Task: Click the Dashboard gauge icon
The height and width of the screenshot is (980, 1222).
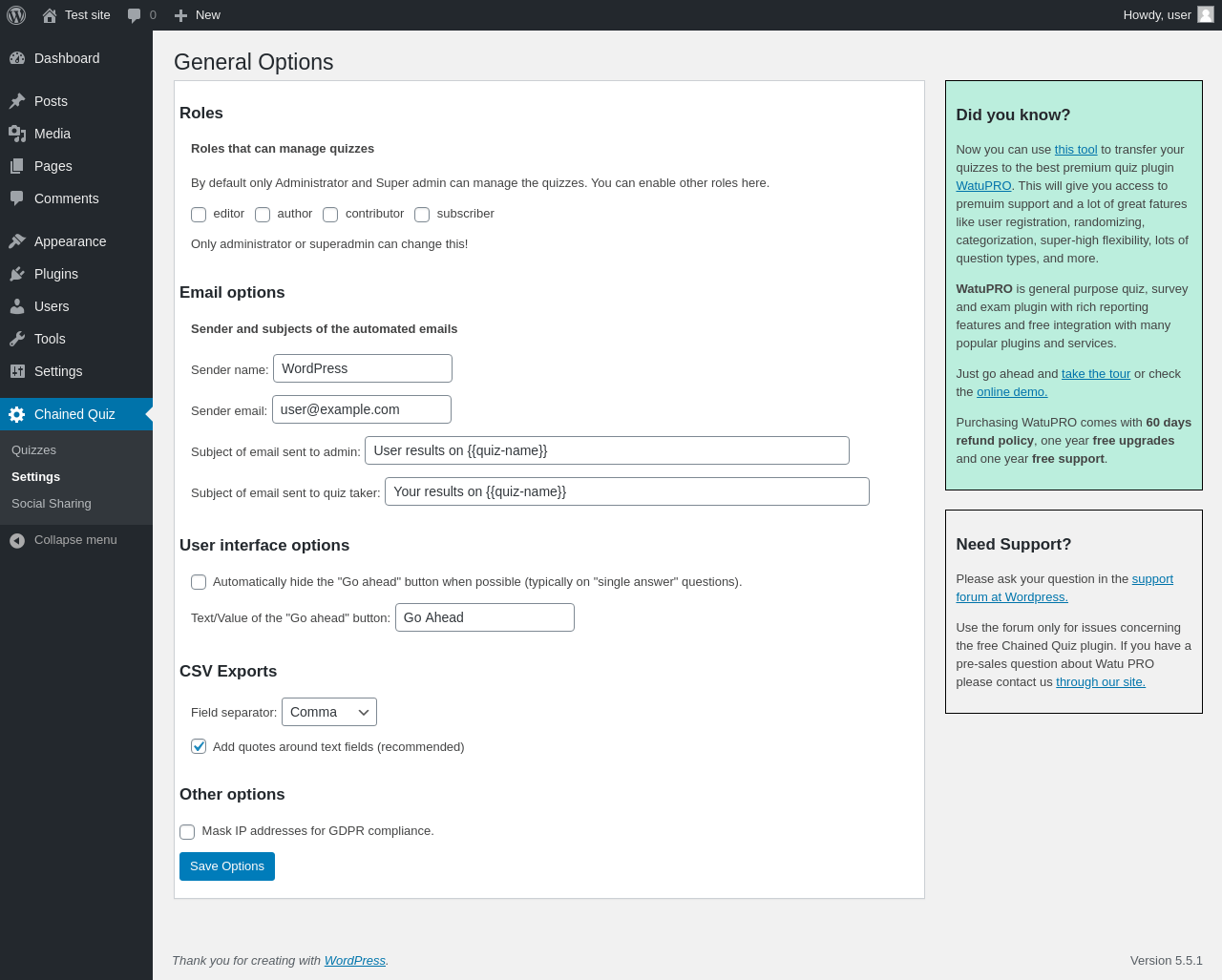Action: [17, 58]
